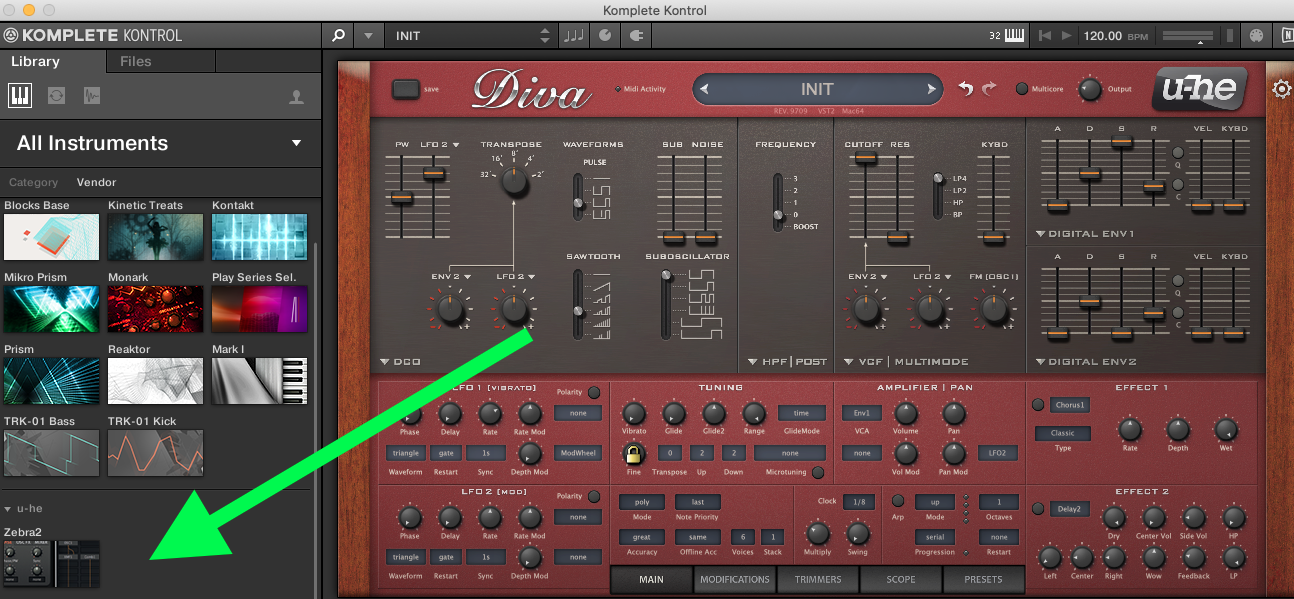Sort products by Category

34,183
